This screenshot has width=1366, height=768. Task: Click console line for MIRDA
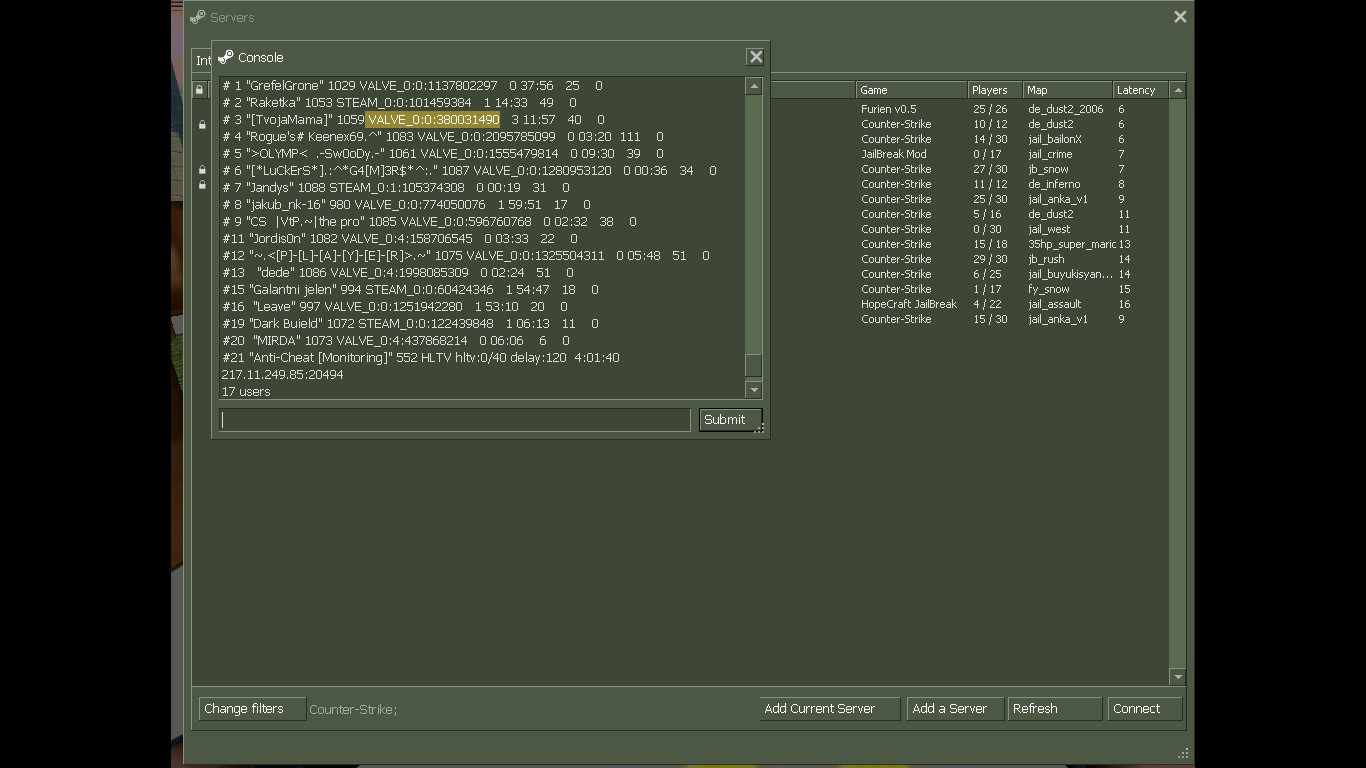(396, 341)
